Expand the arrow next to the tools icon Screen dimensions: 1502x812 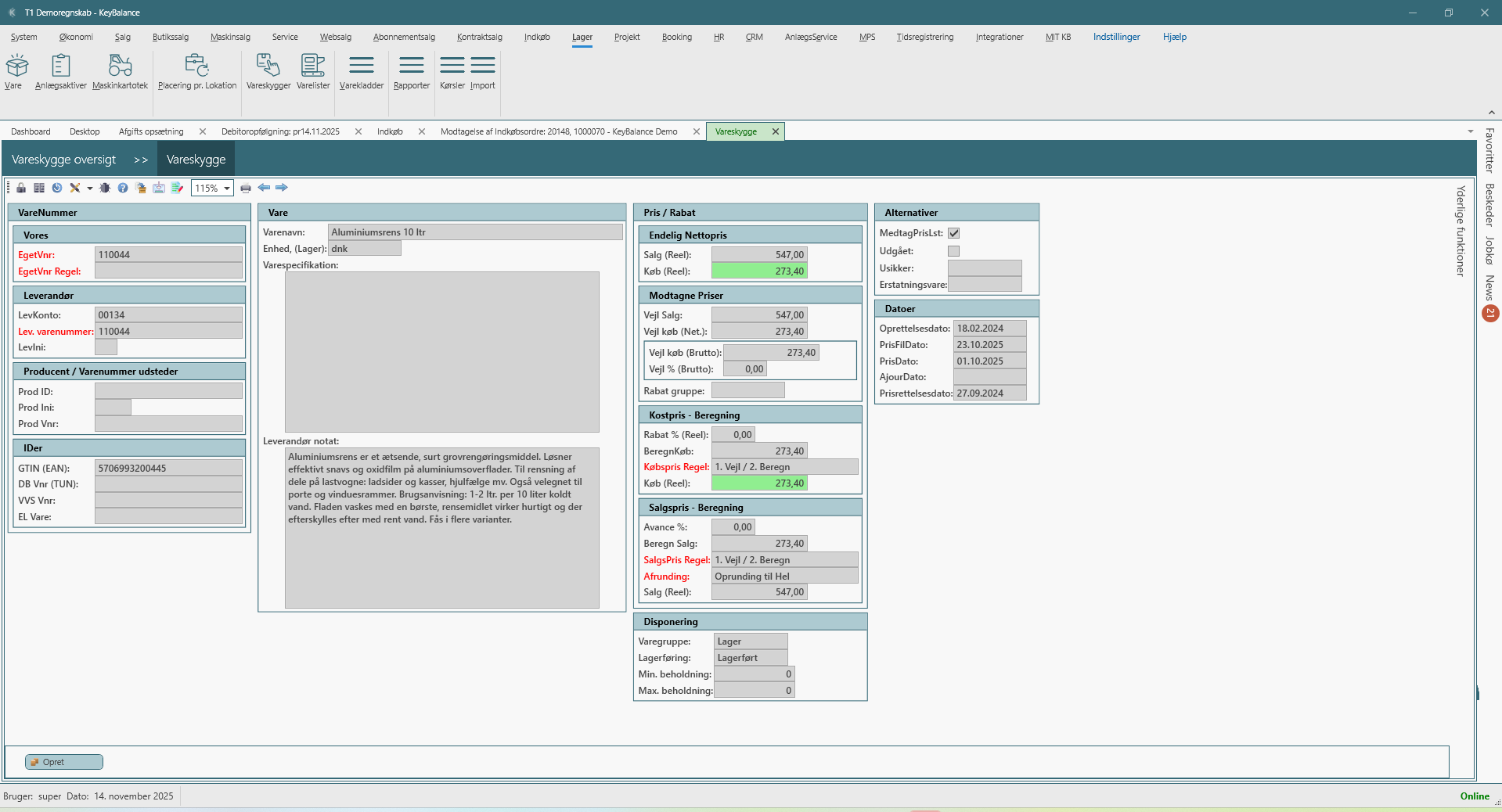(90, 189)
